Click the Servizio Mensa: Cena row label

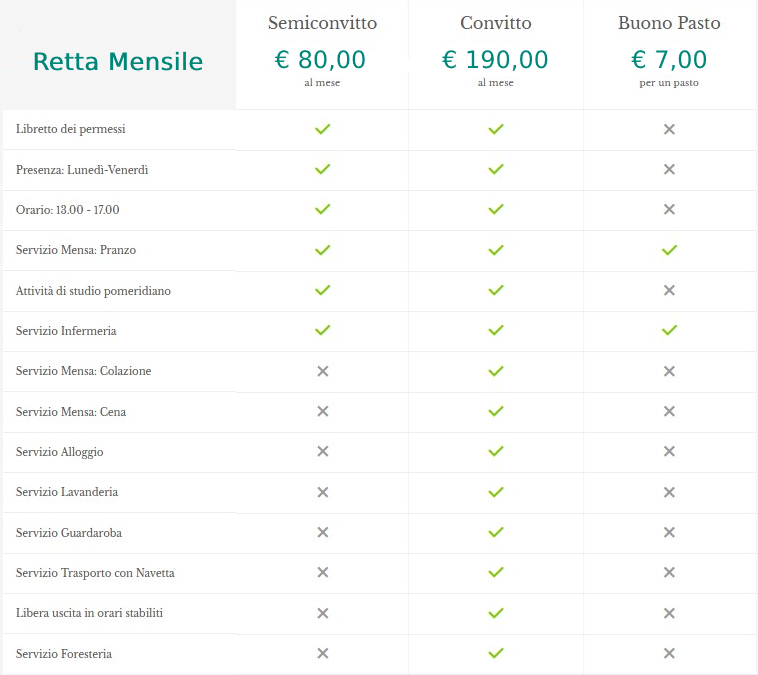click(x=71, y=411)
